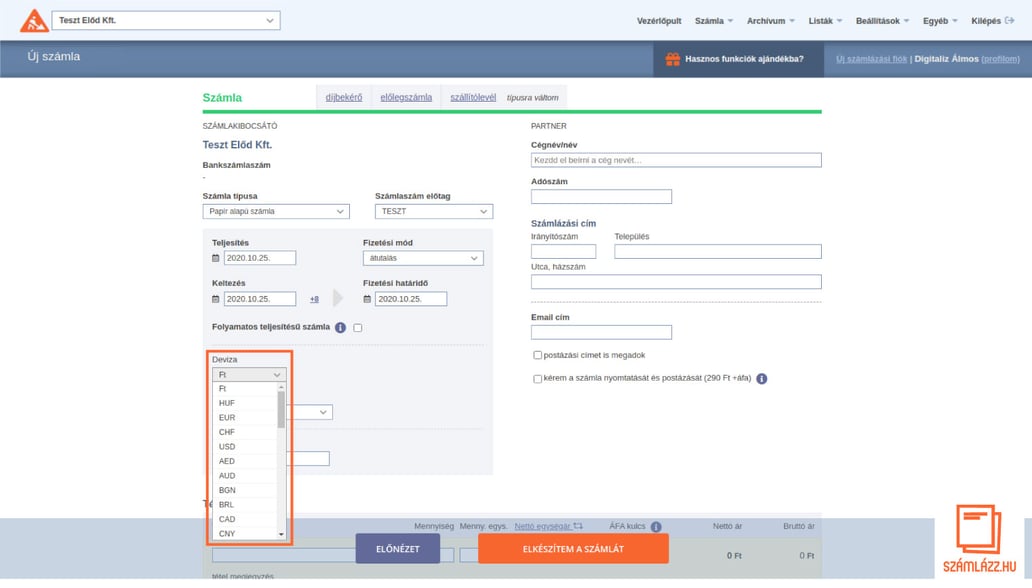Select EUR from the Deviza currency list
Viewport: 1032px width, 588px height.
tap(227, 417)
